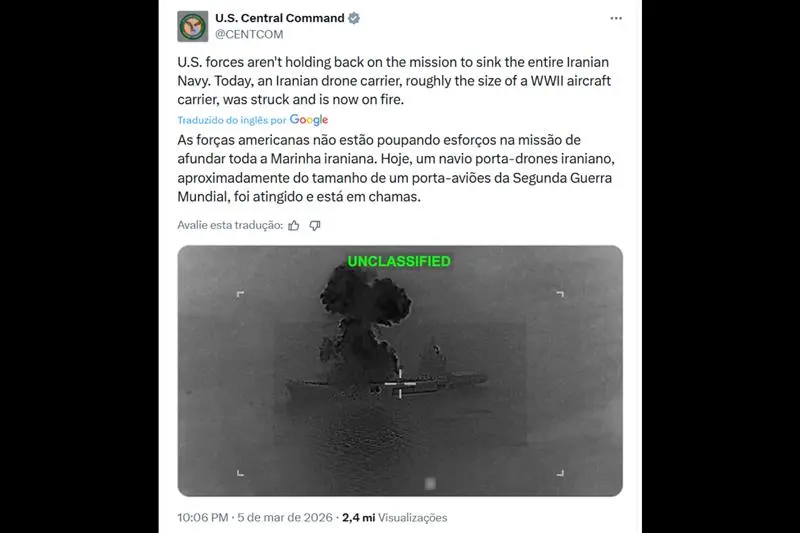Screen dimensions: 800x533
Task: Click the small marker at video bottom
Action: [x=430, y=483]
